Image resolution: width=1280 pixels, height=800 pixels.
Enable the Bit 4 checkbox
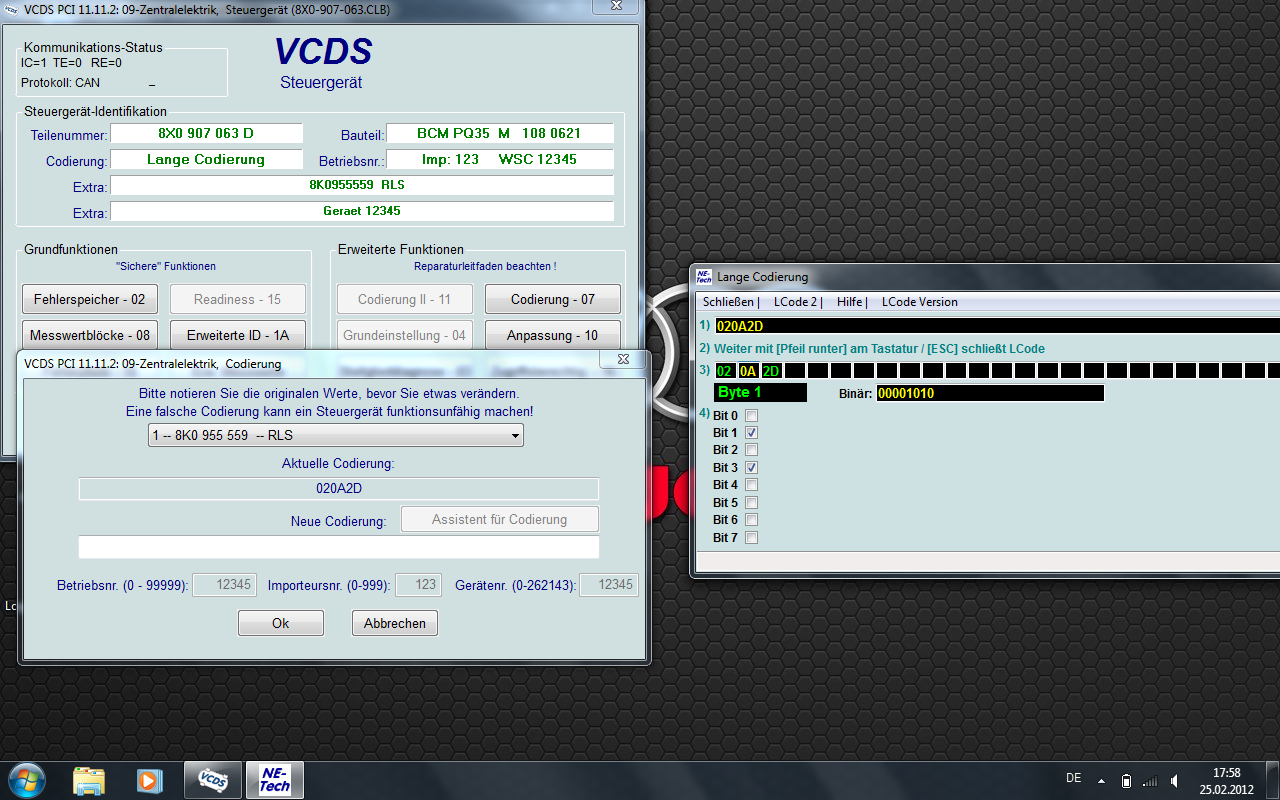tap(752, 485)
